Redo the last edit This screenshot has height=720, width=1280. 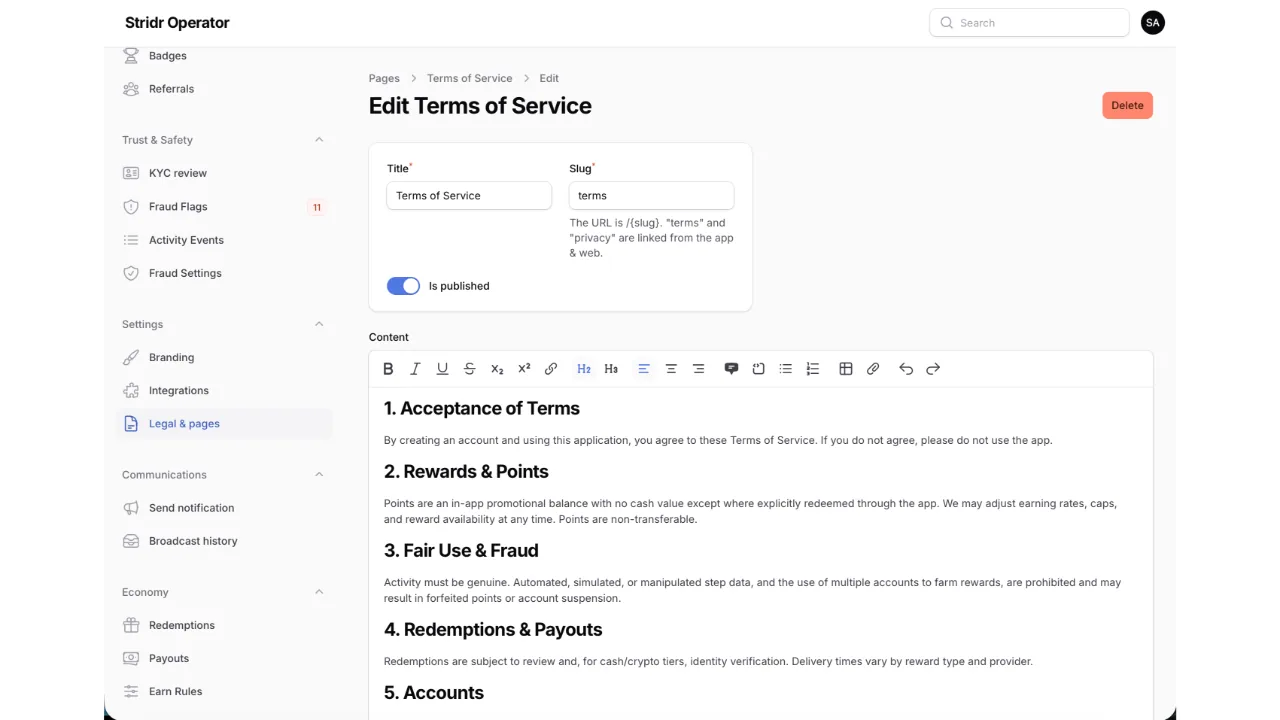coord(933,369)
